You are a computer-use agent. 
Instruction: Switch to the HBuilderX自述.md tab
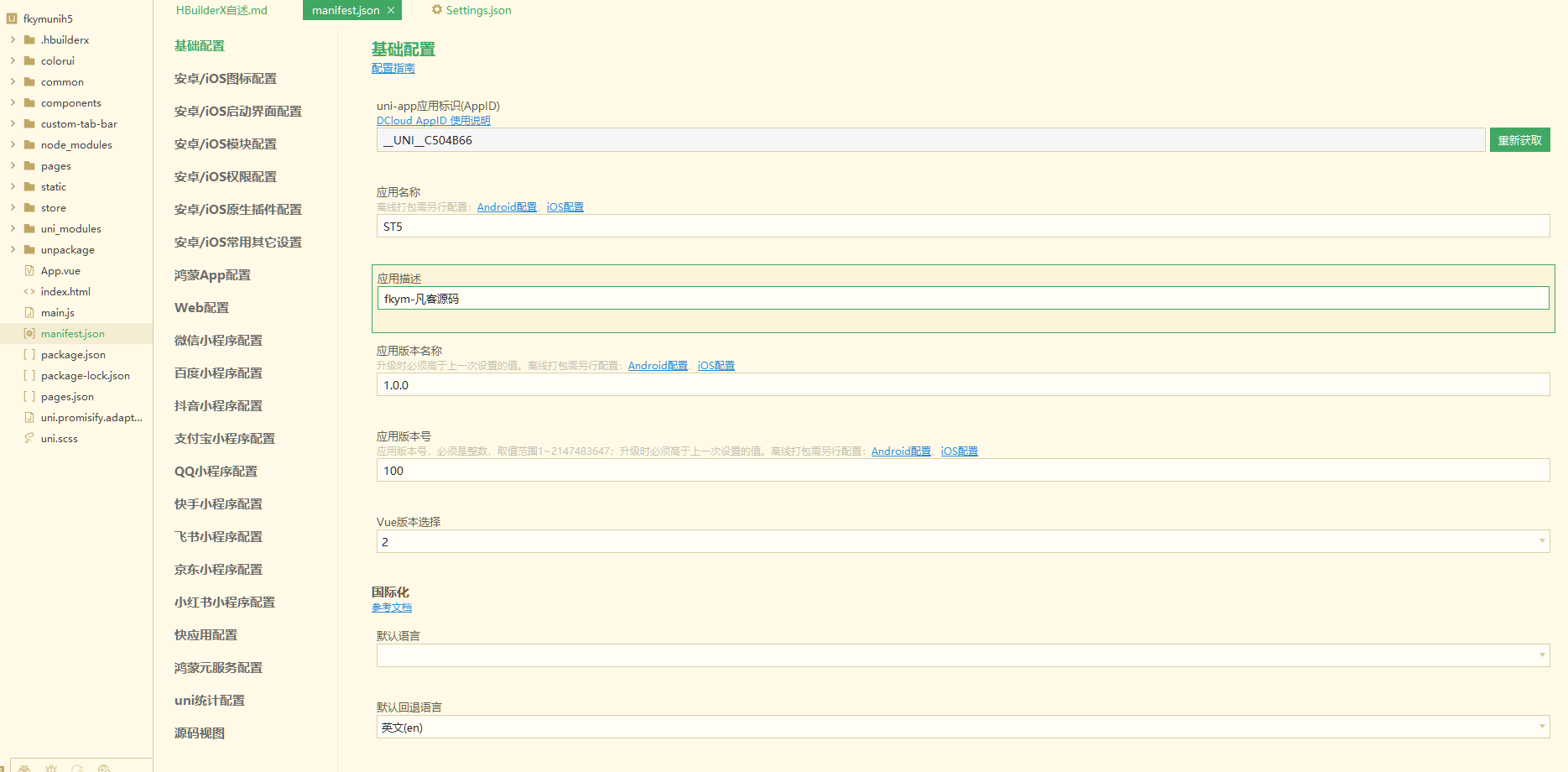[221, 10]
